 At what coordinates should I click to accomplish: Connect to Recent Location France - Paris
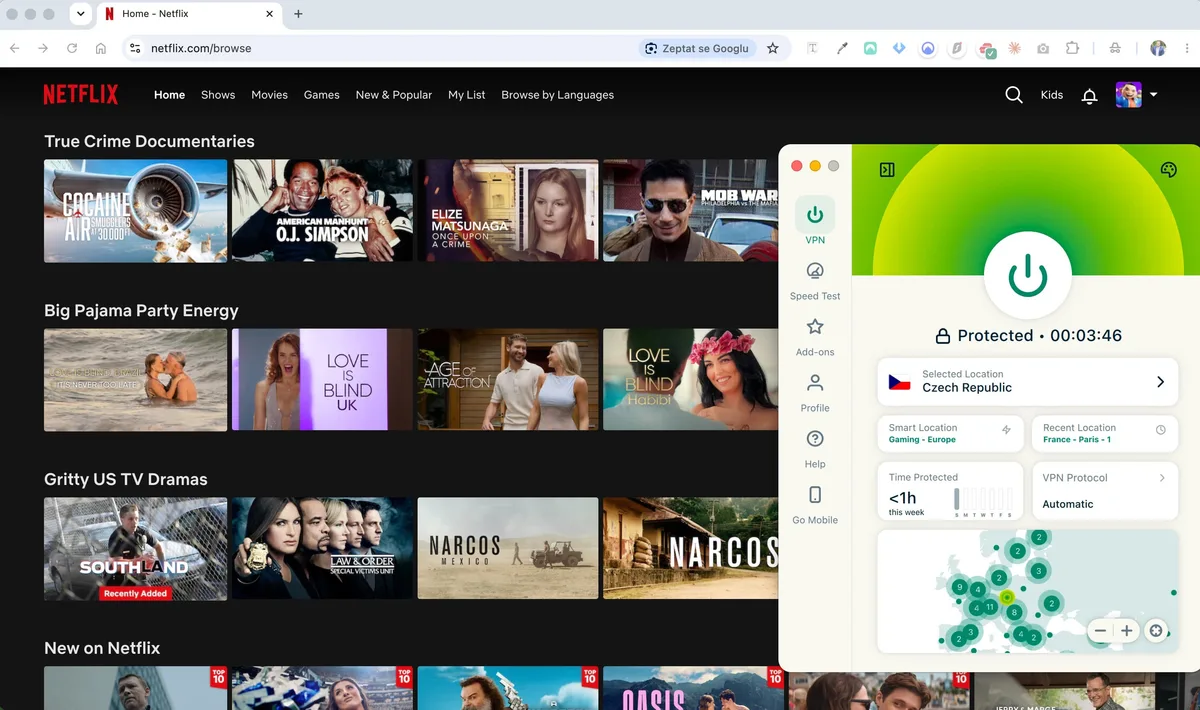[x=1104, y=434]
